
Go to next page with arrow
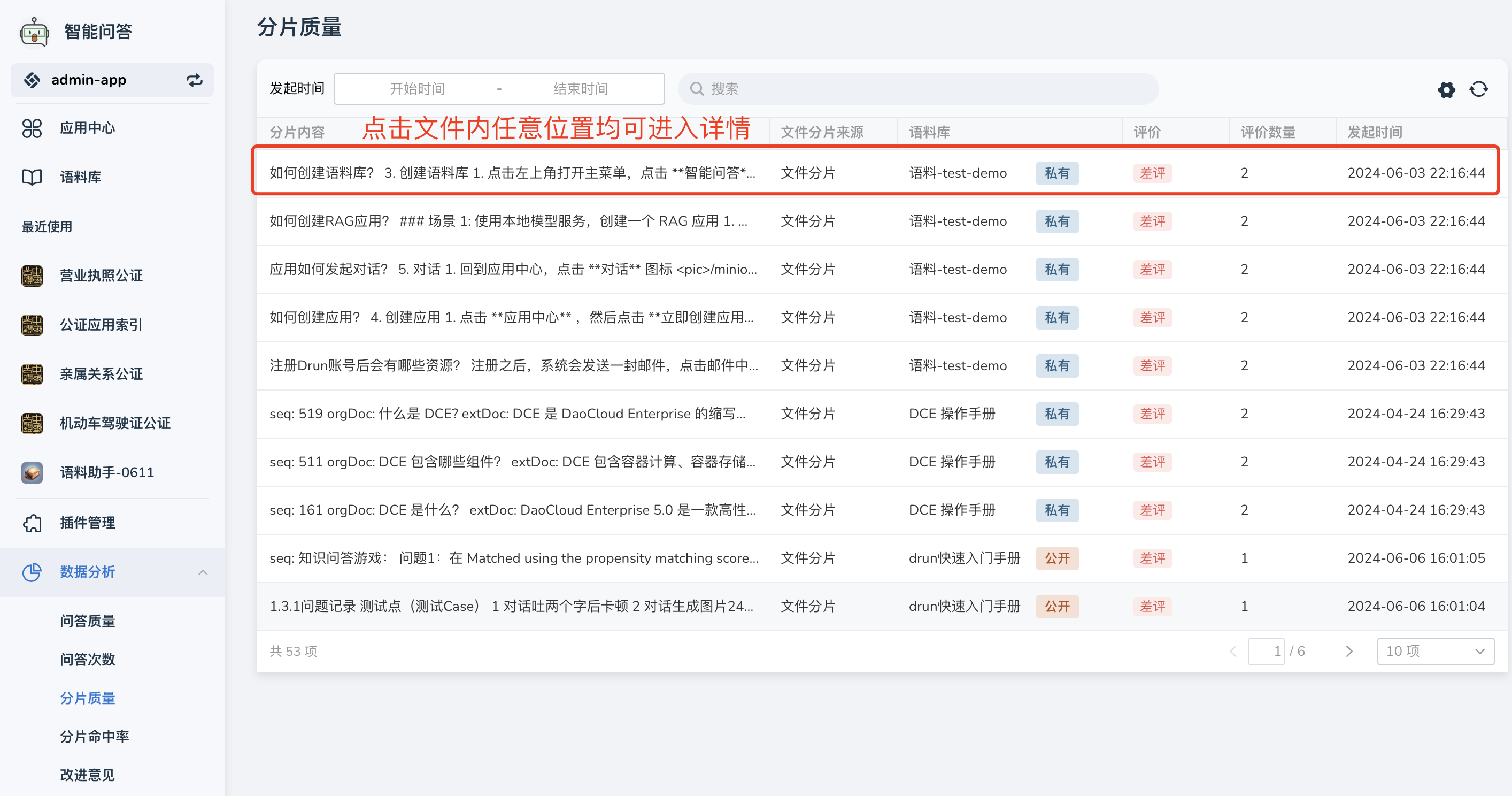[x=1349, y=651]
